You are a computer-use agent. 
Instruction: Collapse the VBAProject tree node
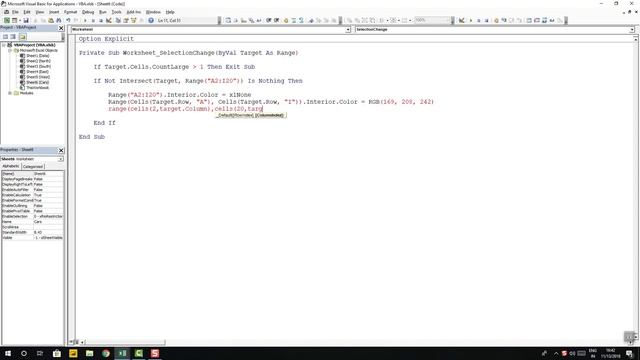4,45
